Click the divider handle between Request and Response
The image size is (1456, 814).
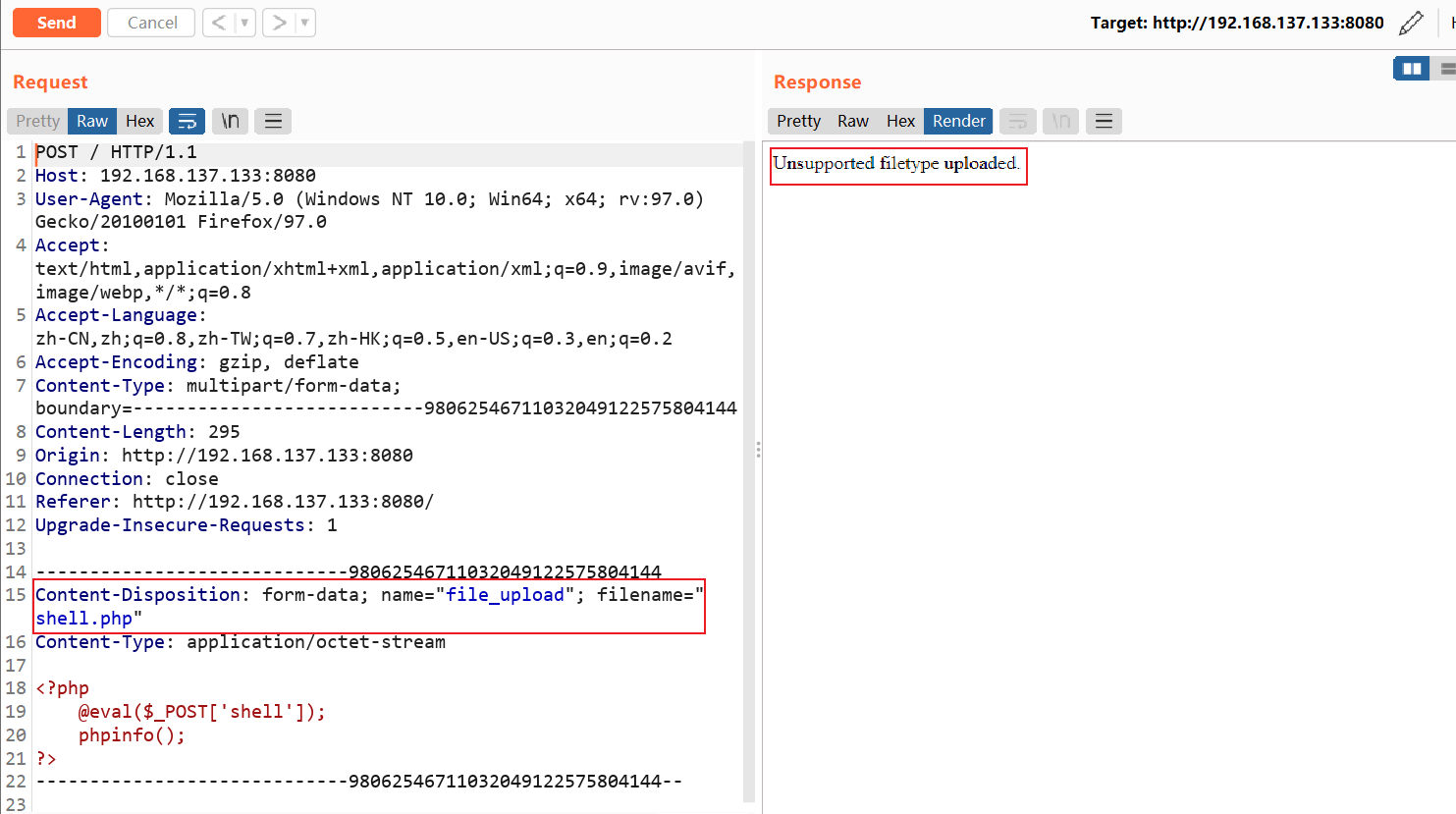(x=758, y=450)
